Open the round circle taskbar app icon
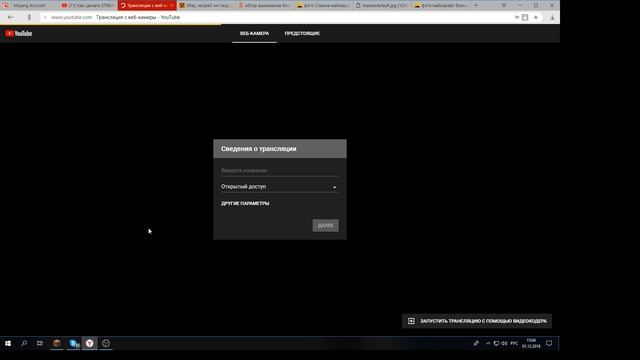 click(x=106, y=343)
